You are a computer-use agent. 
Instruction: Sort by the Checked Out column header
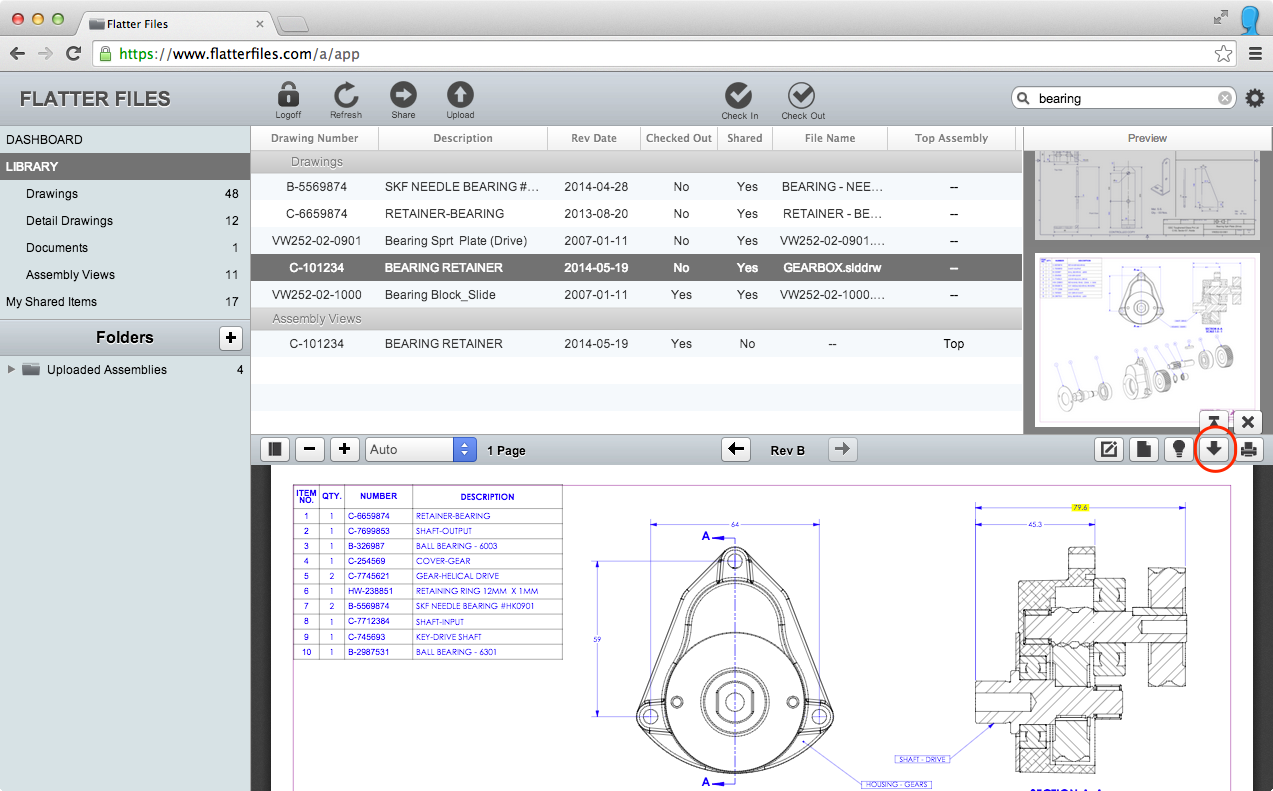[679, 138]
